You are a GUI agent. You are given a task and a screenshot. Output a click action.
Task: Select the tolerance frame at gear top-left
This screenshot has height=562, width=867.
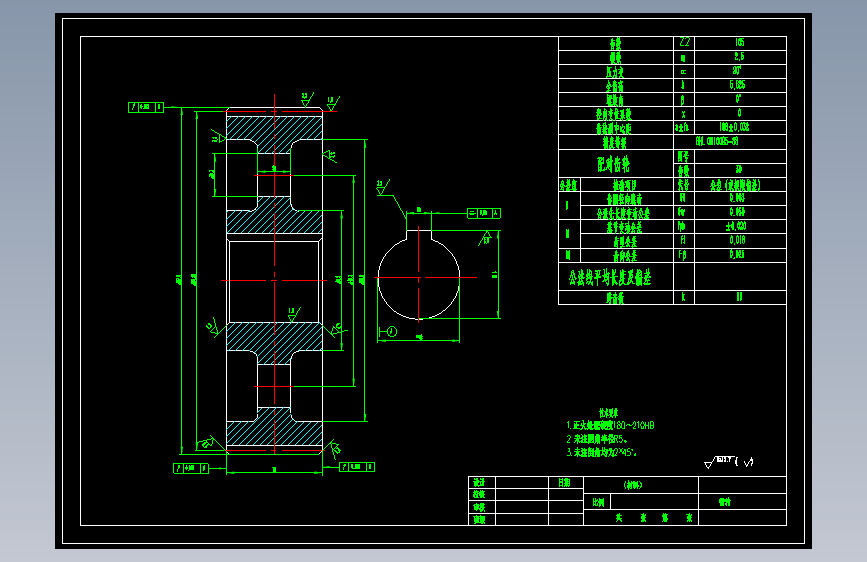coord(145,107)
